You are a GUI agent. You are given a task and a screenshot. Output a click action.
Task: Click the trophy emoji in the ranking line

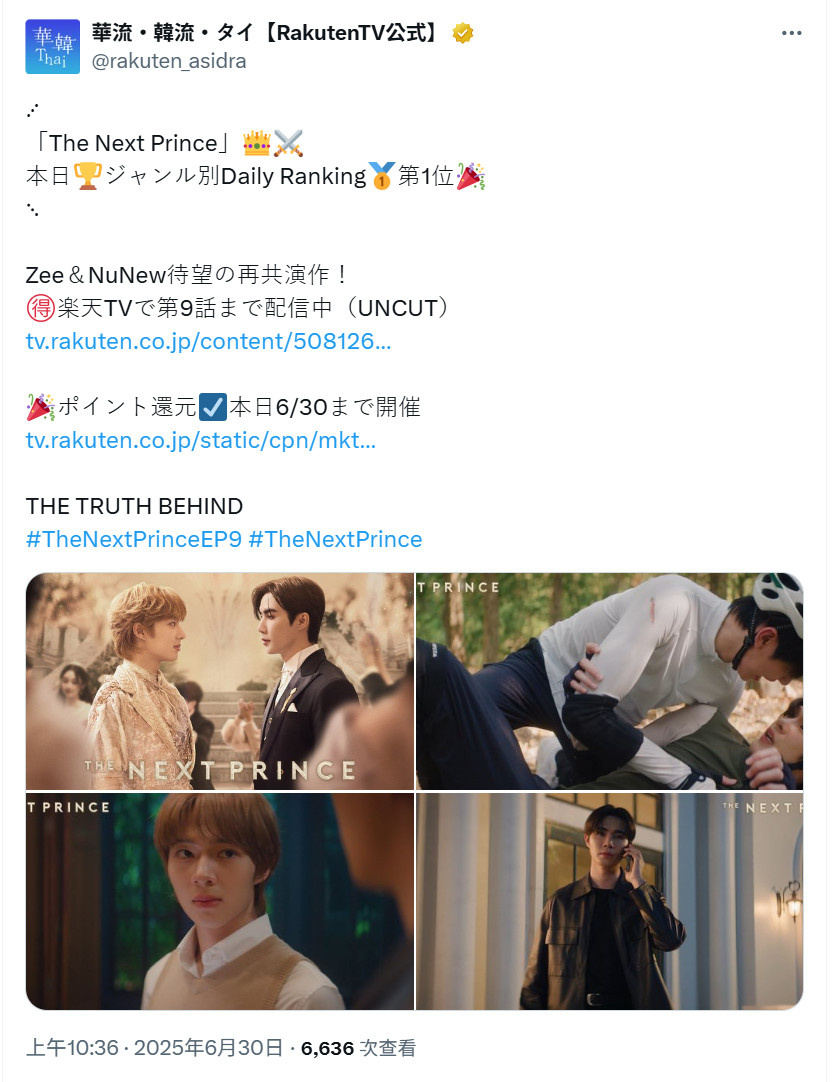[88, 176]
